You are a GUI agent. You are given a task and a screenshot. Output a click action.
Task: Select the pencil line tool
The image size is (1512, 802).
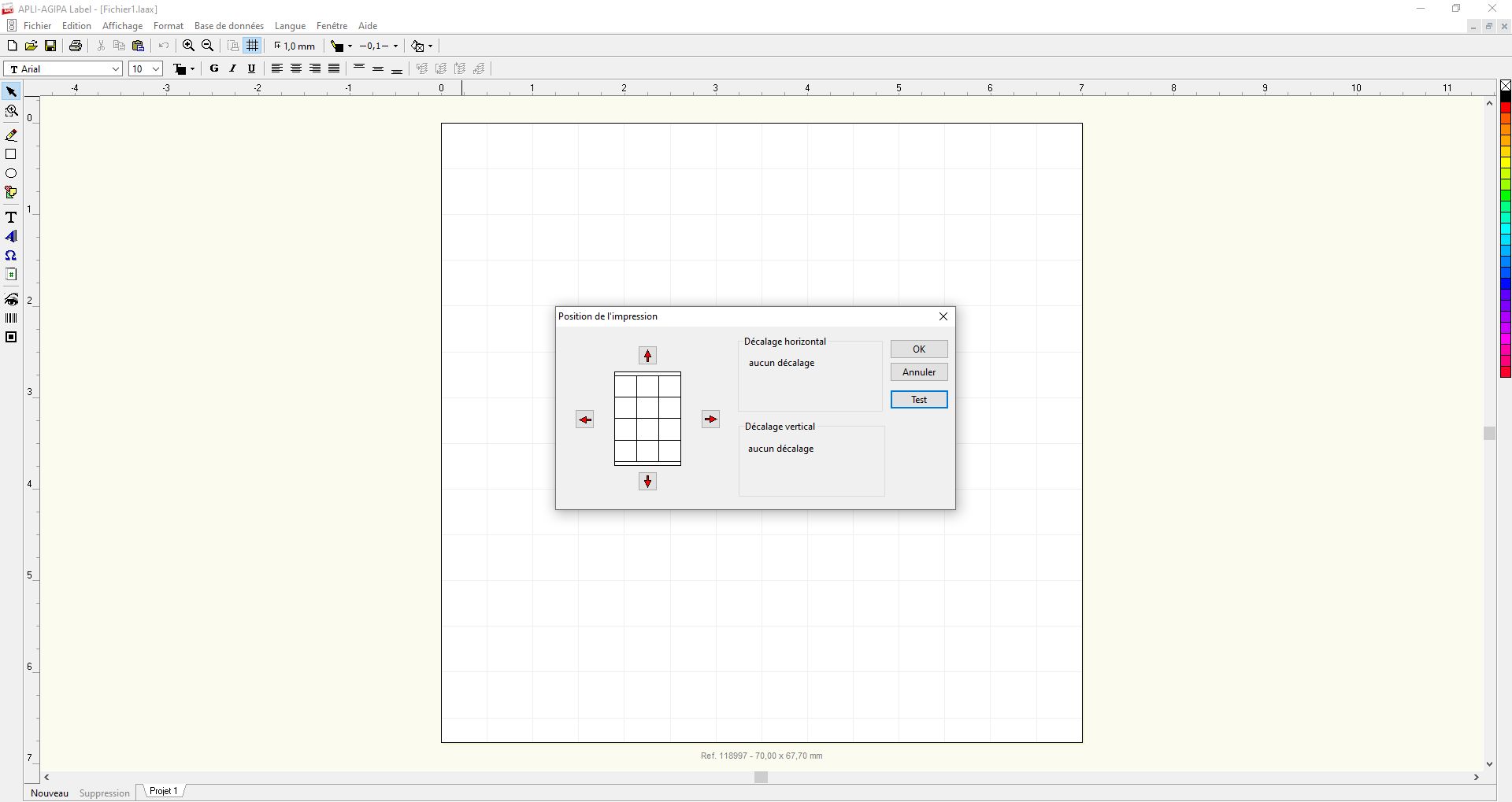pos(11,135)
